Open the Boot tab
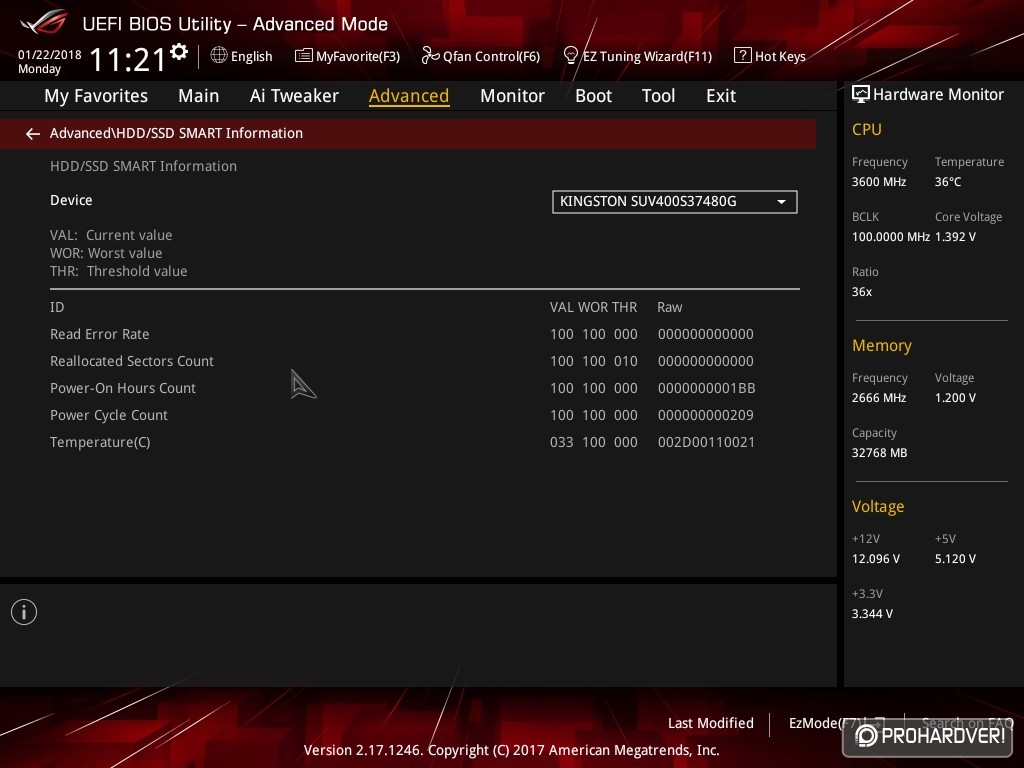The width and height of the screenshot is (1024, 768). click(x=593, y=96)
